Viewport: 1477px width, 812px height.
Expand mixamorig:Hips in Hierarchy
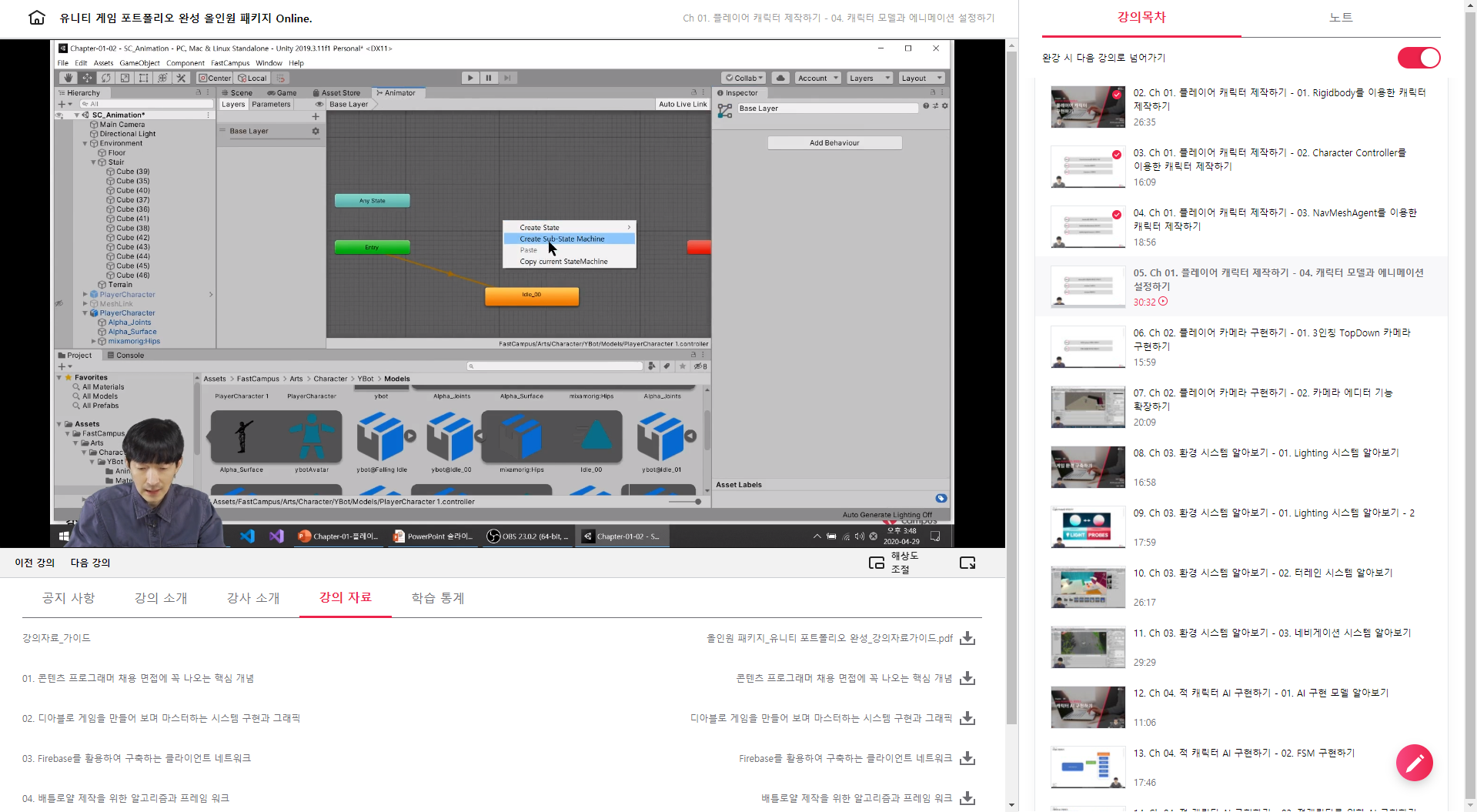(x=94, y=341)
